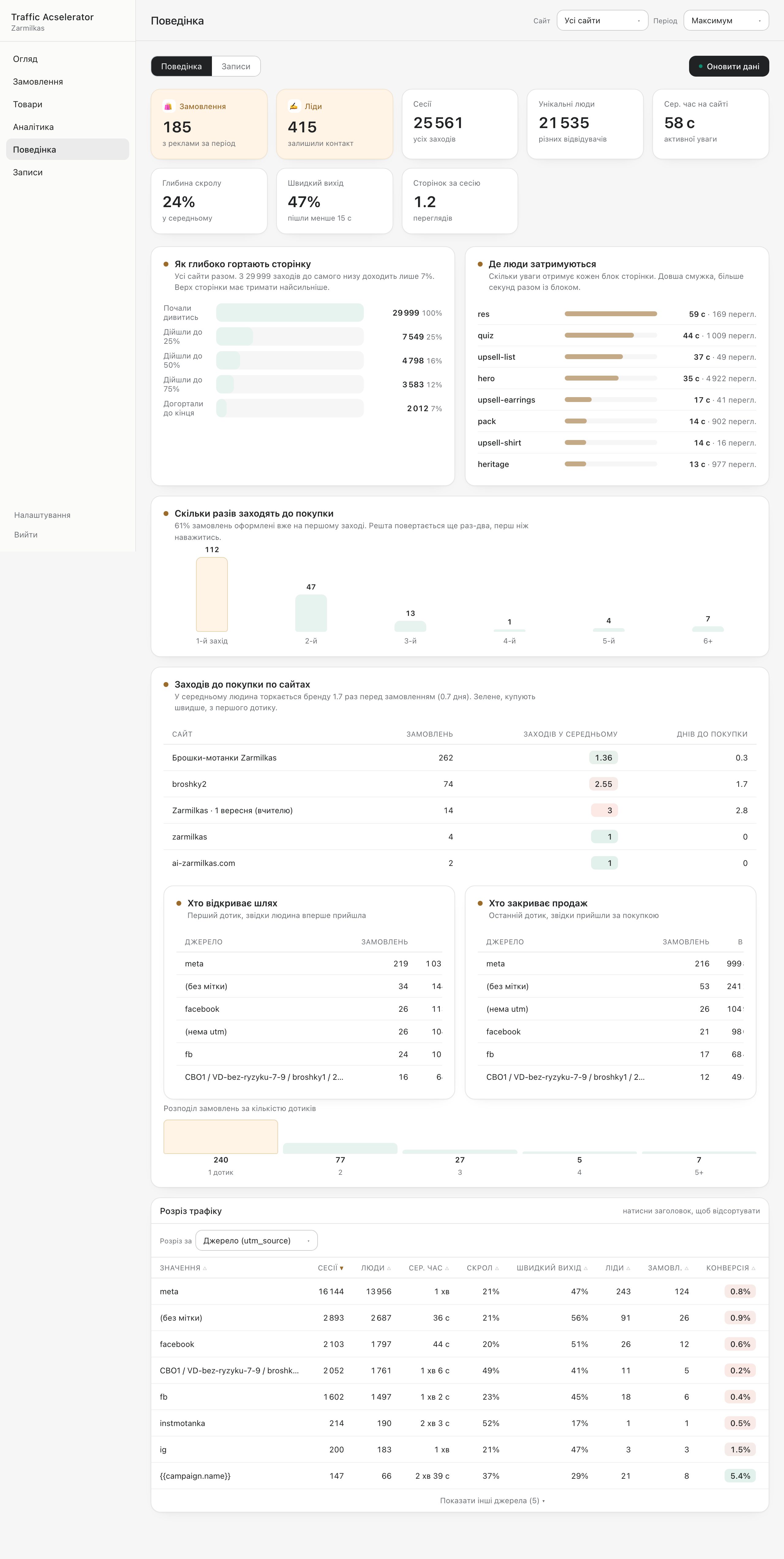Open the Сайт dropdown showing Усі сайти
Screen dimensions: 784x1559
click(602, 21)
